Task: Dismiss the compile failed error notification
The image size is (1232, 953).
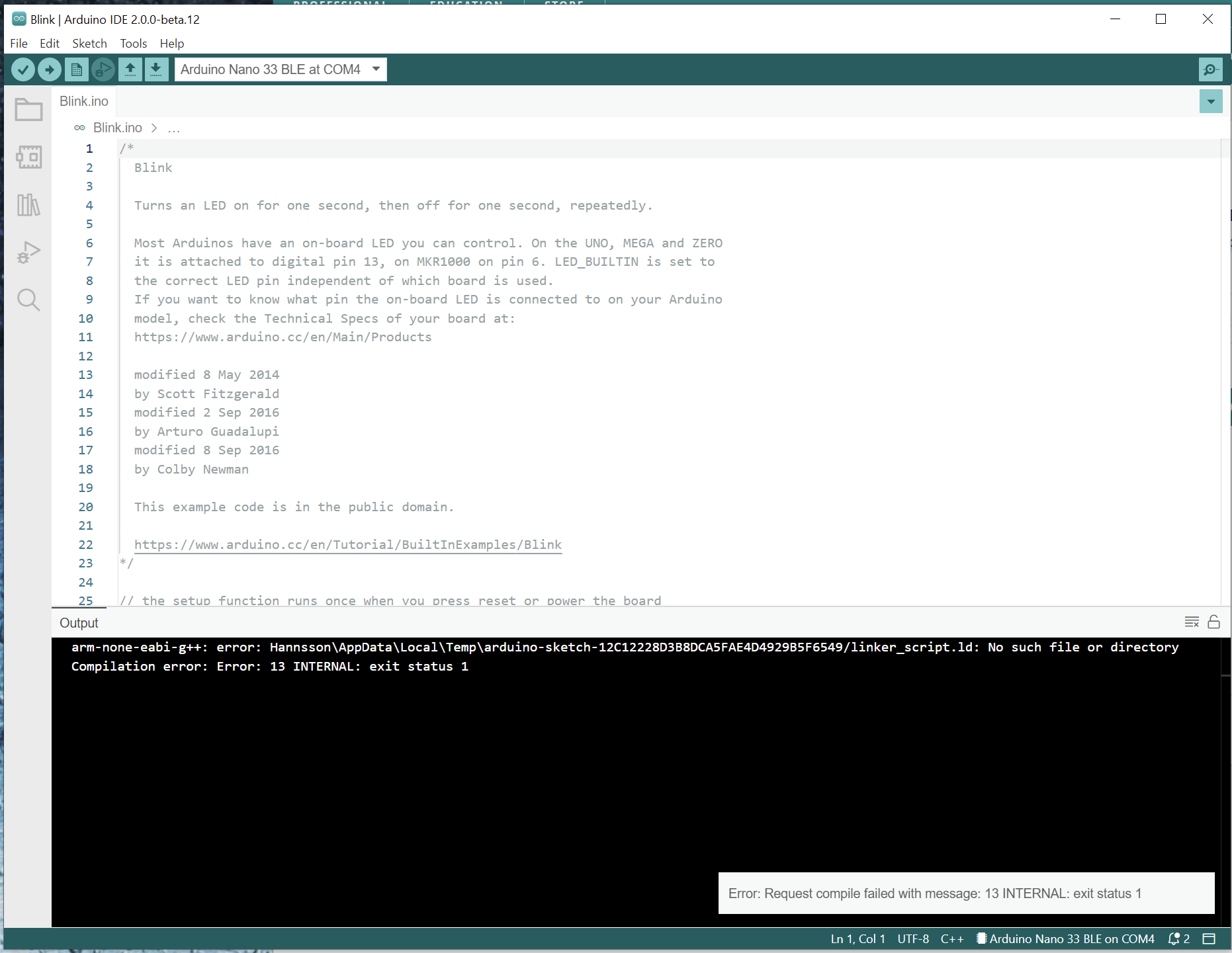Action: coord(966,893)
